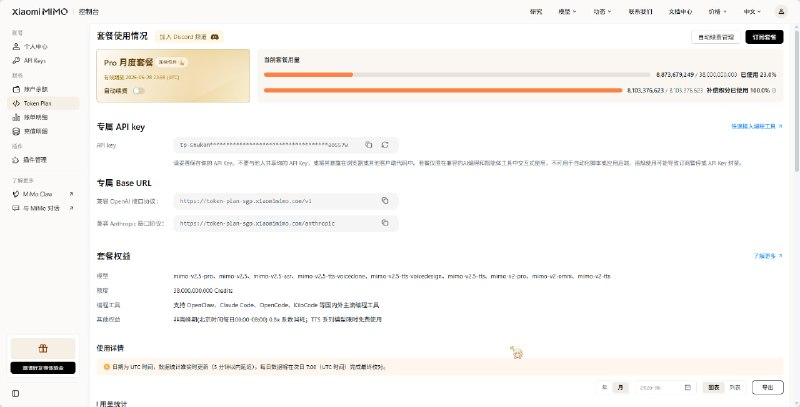800x407 pixels.
Task: Click the 8,873,679,249 usage value
Action: [x=674, y=74]
